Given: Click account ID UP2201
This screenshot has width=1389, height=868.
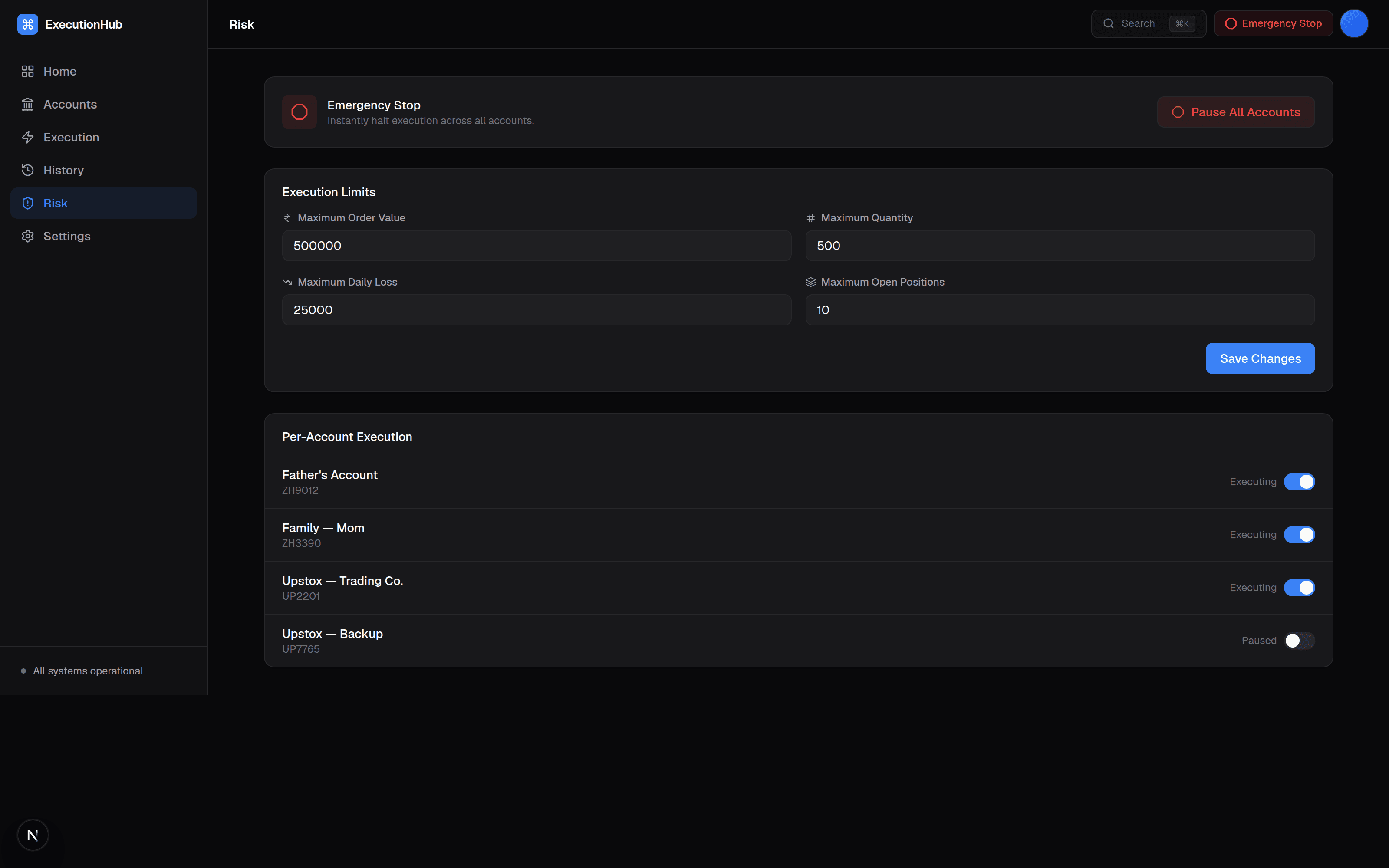Looking at the screenshot, I should (x=301, y=596).
